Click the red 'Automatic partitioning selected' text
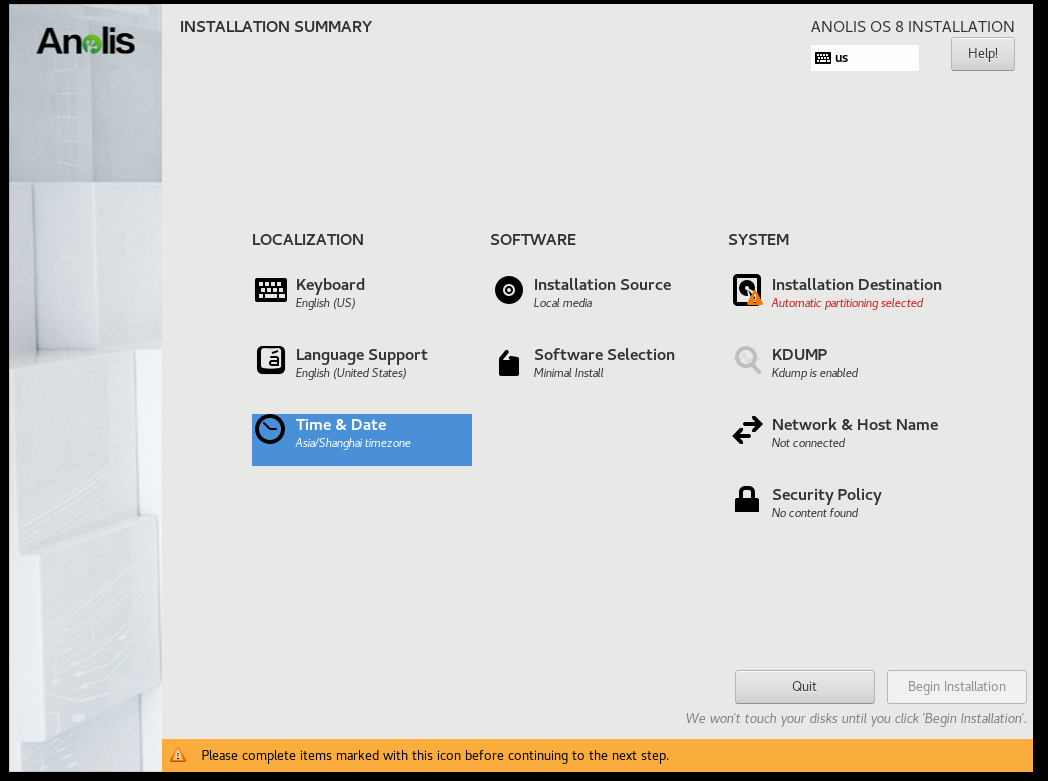Screen dimensions: 1048x781 (847, 303)
